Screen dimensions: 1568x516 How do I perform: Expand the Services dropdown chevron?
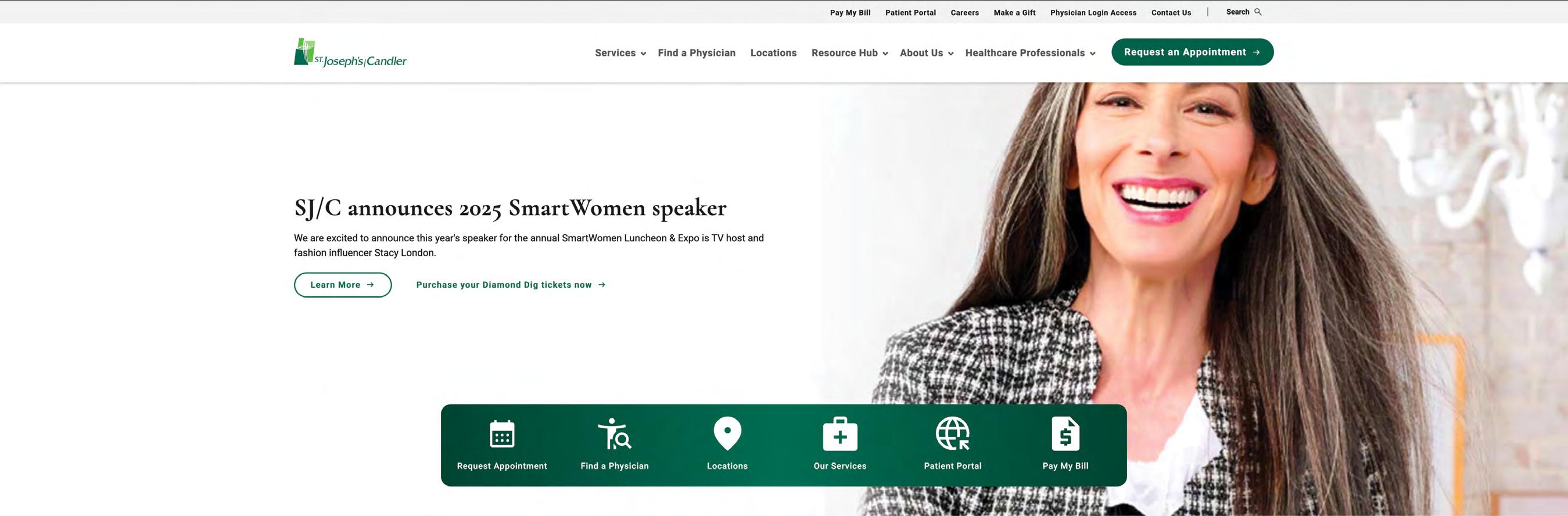point(643,53)
